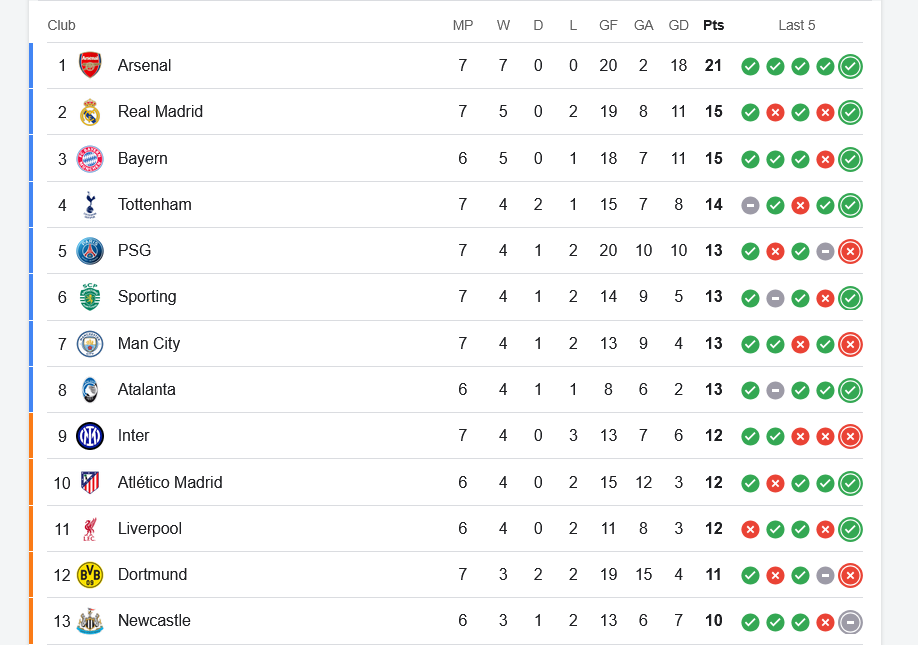Open the Atlético Madrid team link
This screenshot has height=645, width=918.
point(170,483)
